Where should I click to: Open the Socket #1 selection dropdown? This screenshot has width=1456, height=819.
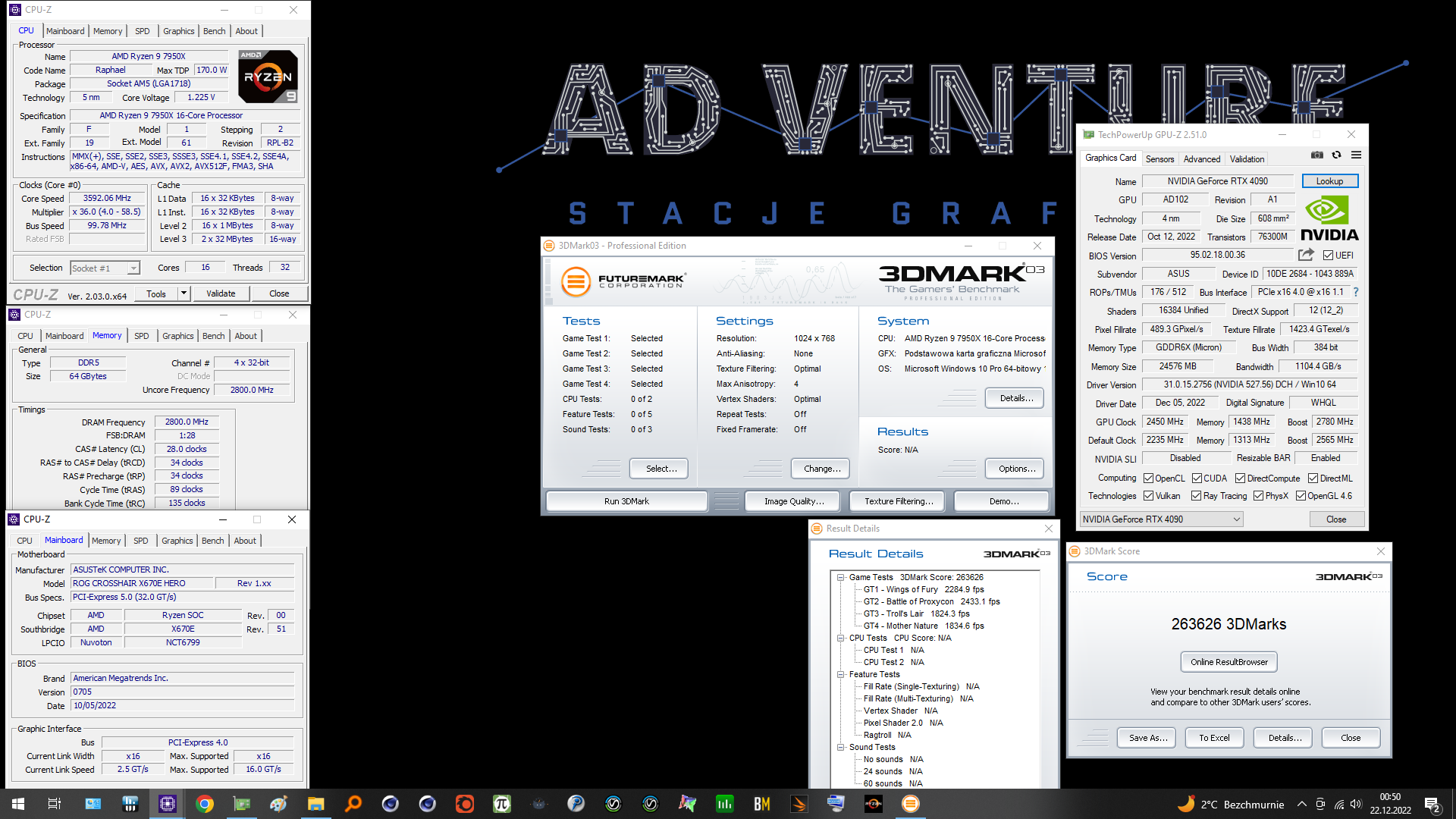pyautogui.click(x=105, y=268)
